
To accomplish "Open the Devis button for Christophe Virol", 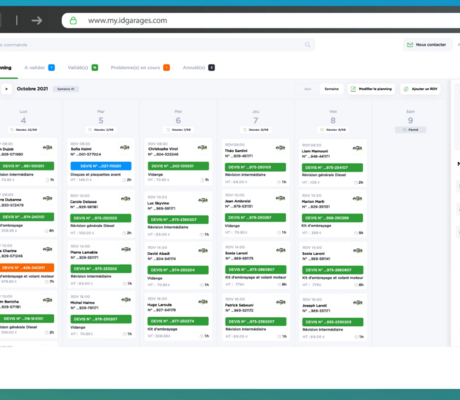I will click(178, 166).
